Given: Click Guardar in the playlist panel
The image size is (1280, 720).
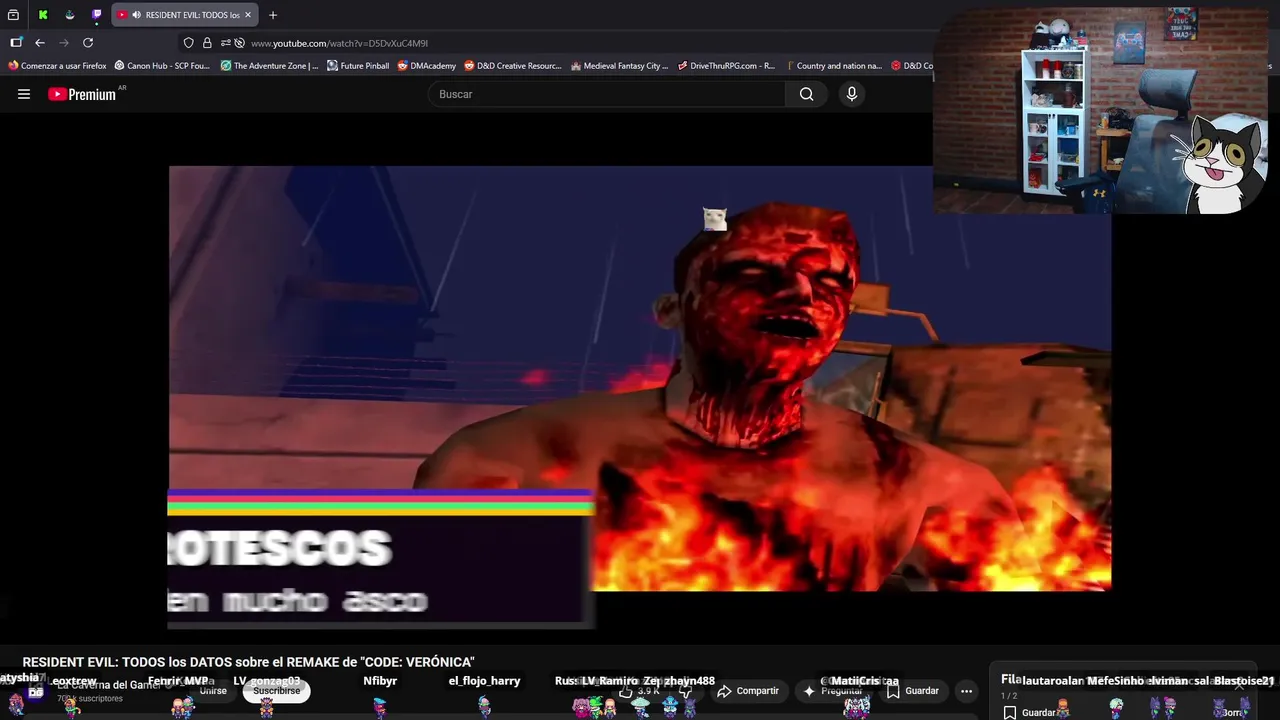Looking at the screenshot, I should point(1030,713).
